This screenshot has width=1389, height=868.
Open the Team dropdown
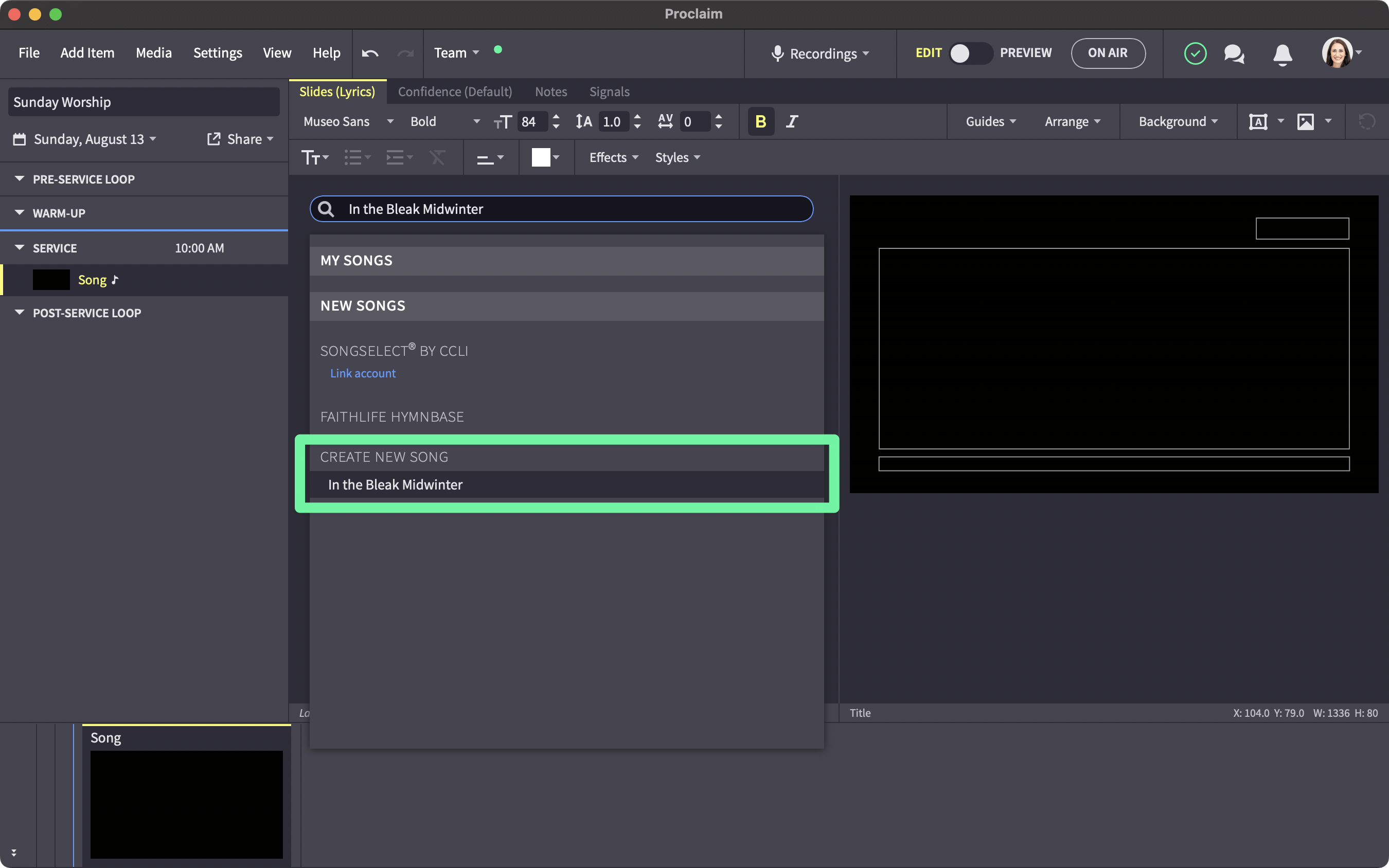point(456,53)
